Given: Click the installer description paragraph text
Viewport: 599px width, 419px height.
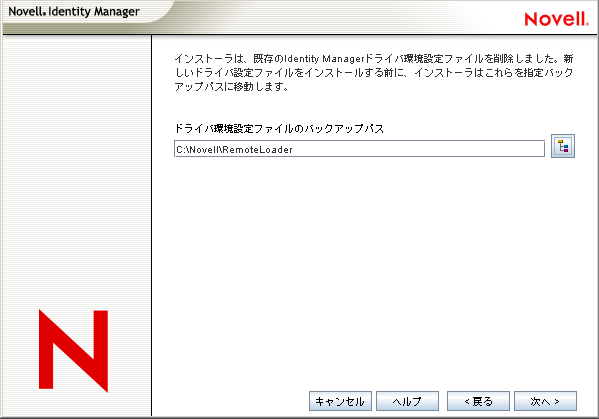Looking at the screenshot, I should (374, 73).
